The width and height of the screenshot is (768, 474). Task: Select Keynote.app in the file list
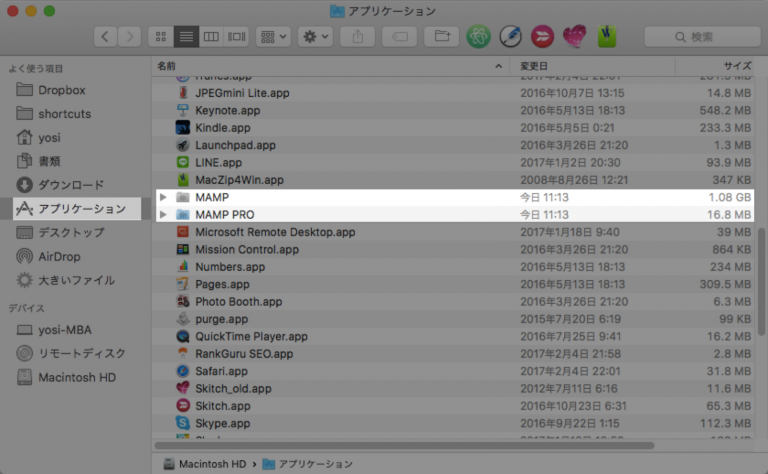tap(227, 110)
